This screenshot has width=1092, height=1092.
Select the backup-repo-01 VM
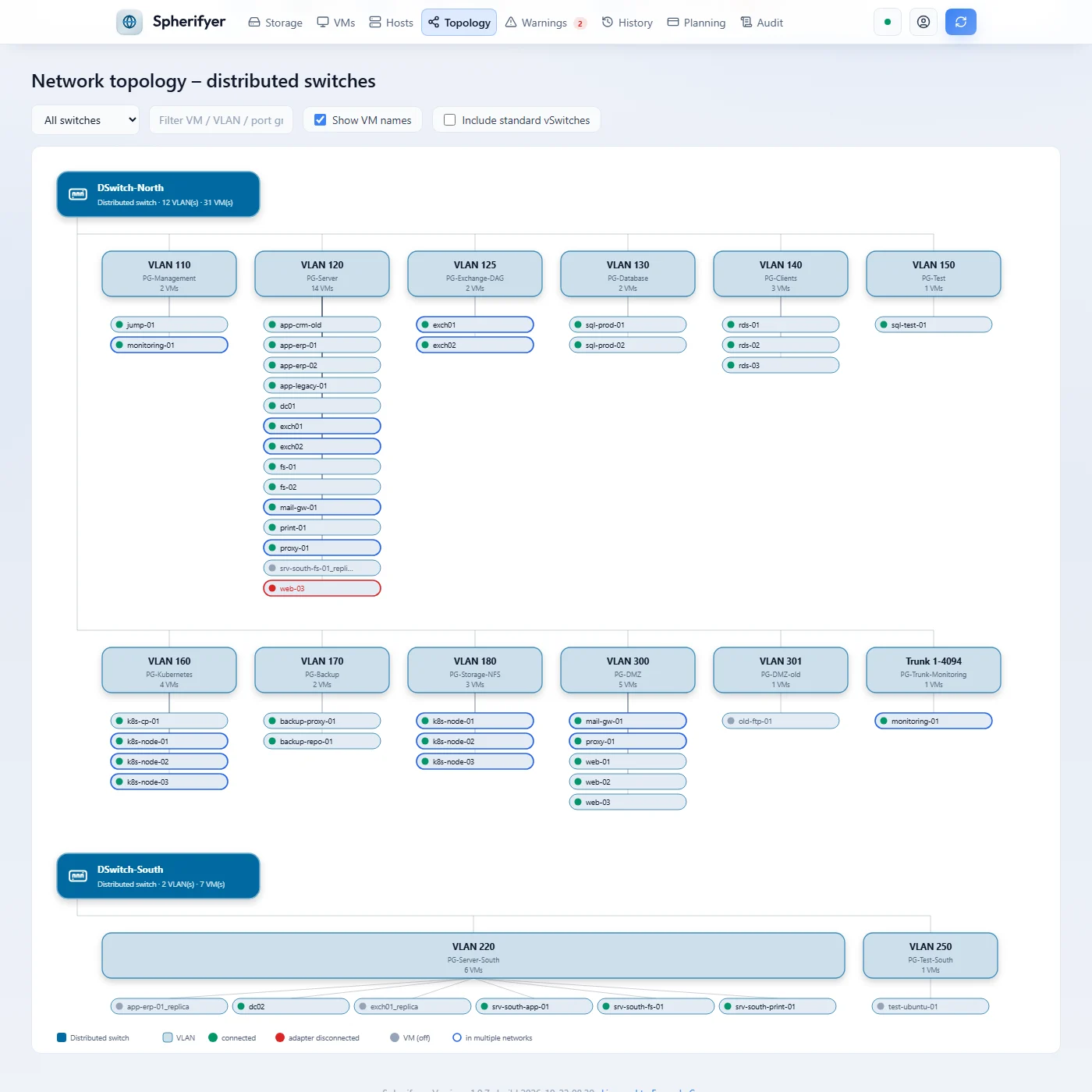coord(322,741)
